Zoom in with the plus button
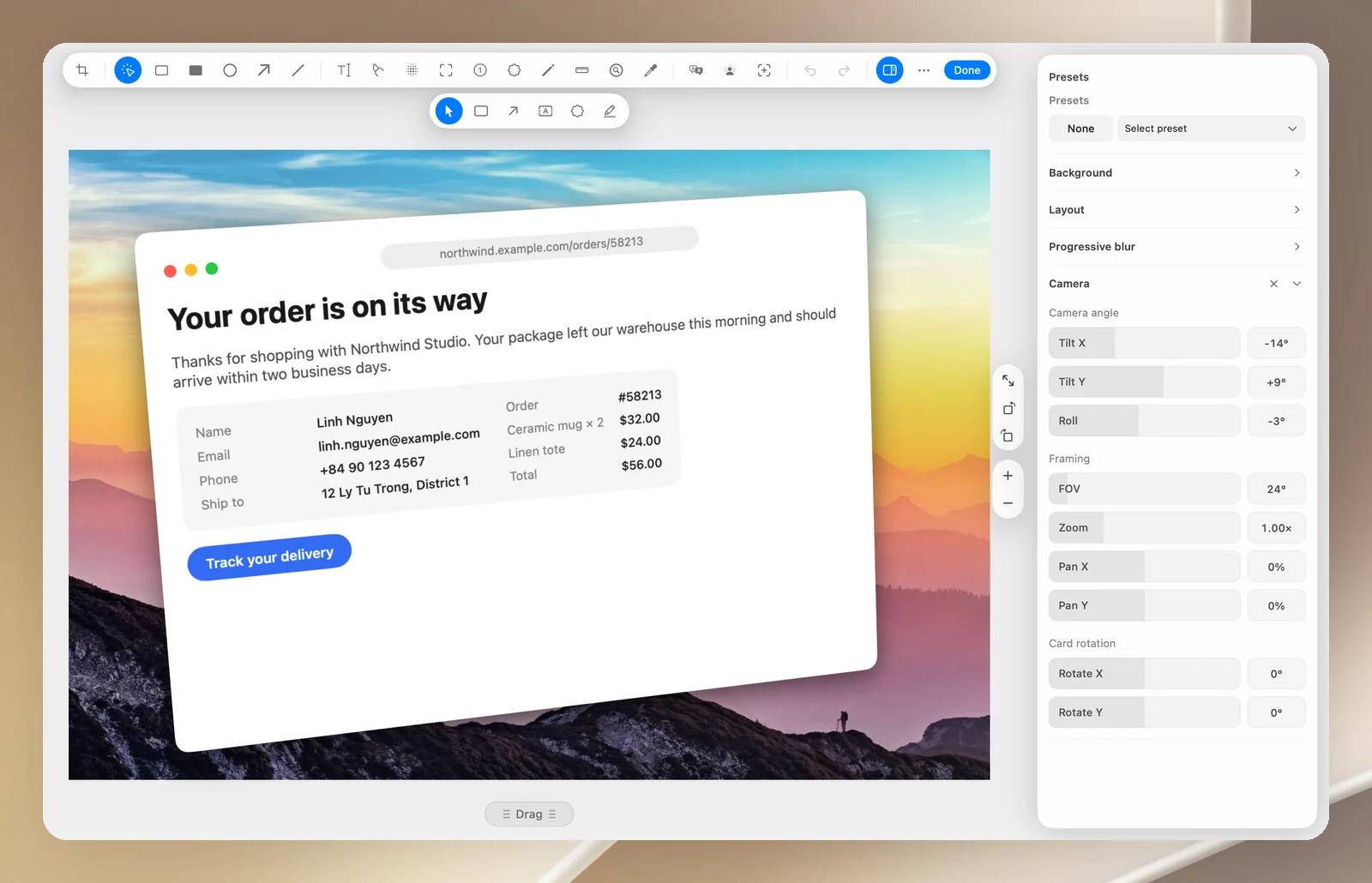 pyautogui.click(x=1008, y=476)
